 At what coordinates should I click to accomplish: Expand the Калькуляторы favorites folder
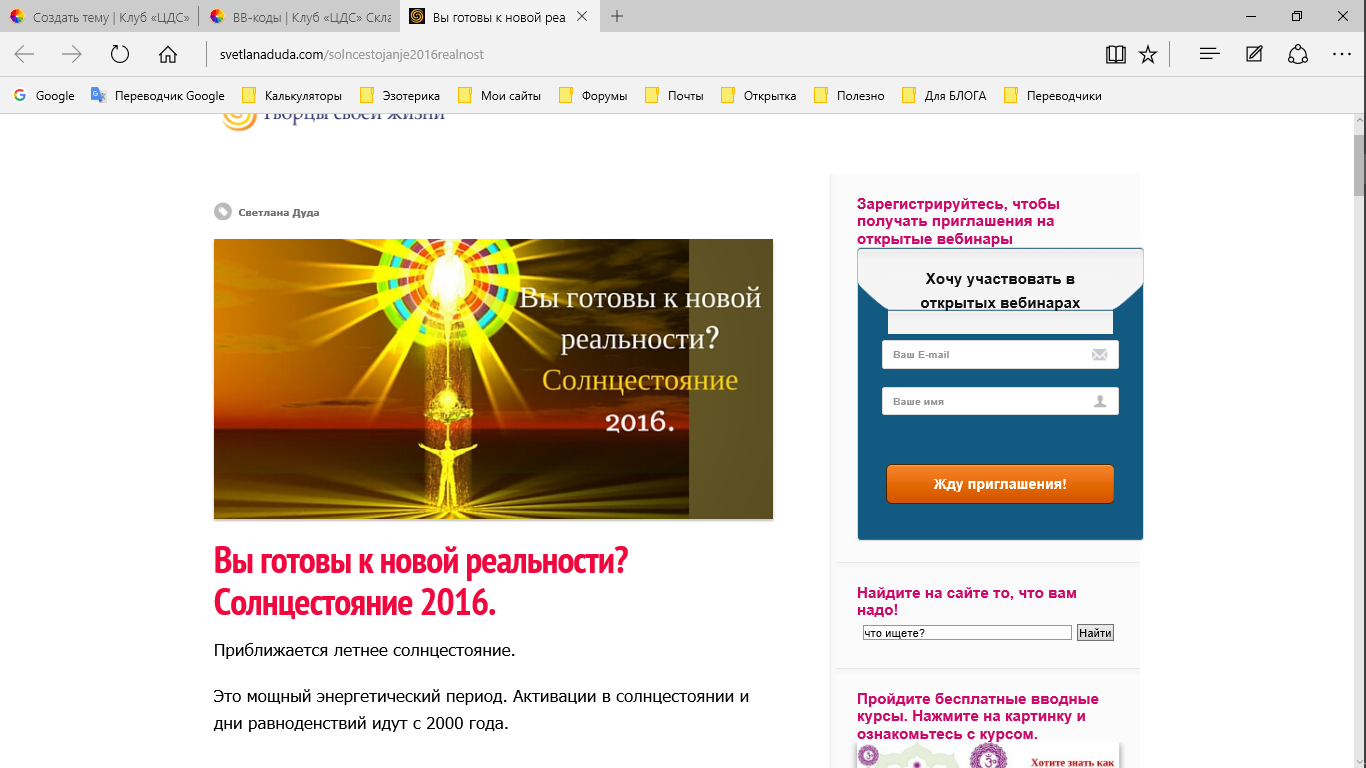[x=292, y=96]
